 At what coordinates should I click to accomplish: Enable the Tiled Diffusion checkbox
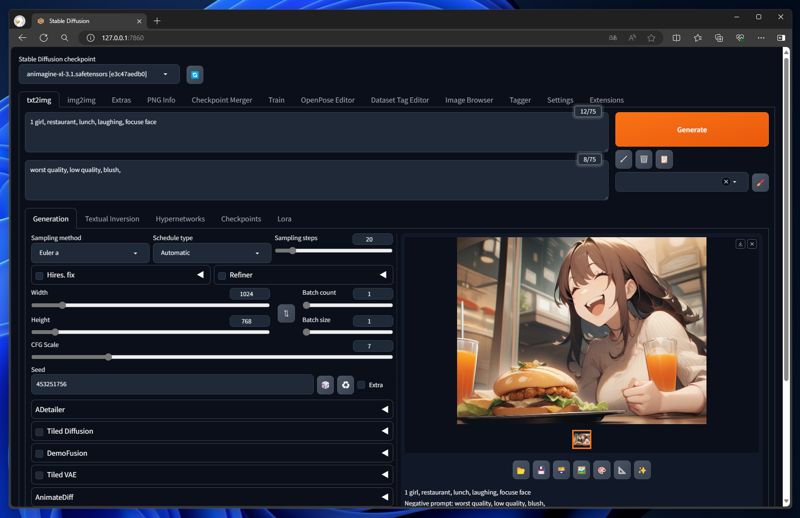(39, 432)
